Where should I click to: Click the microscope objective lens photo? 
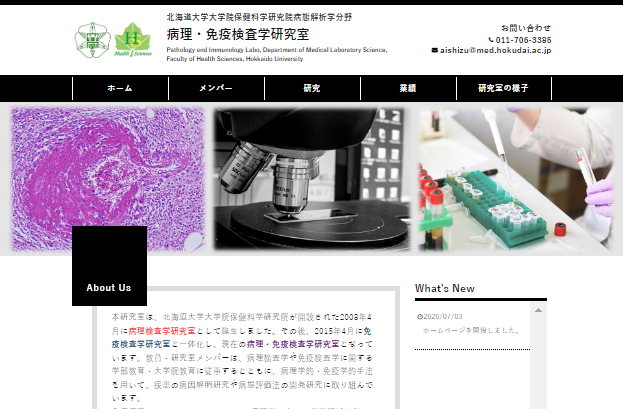312,179
